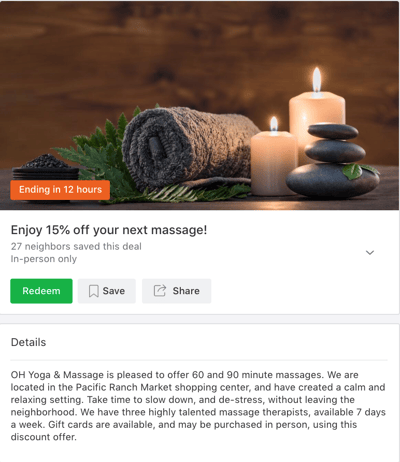Click the "In-person only" label
The width and height of the screenshot is (400, 462).
coord(44,259)
